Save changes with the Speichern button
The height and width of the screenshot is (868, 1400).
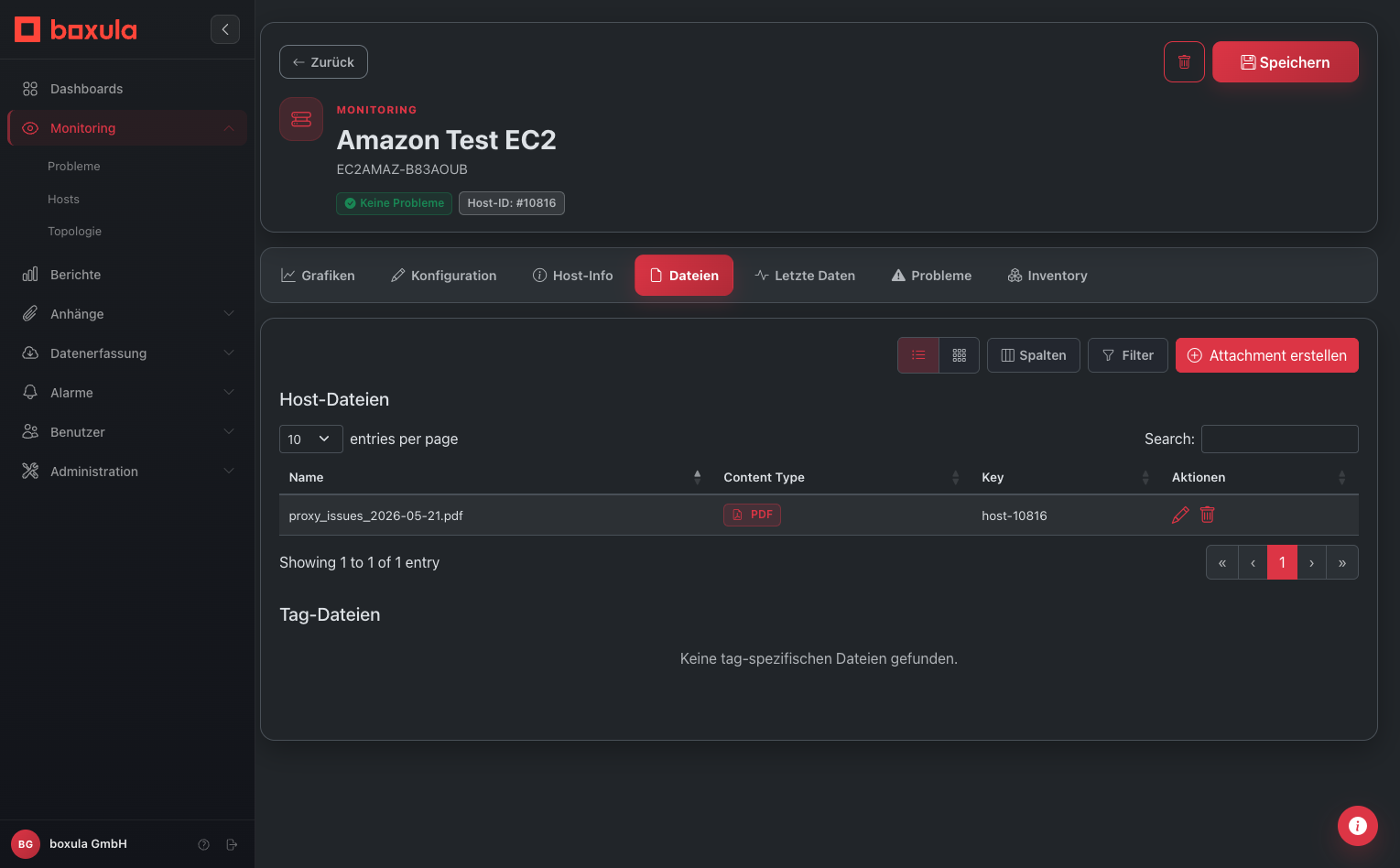tap(1286, 62)
